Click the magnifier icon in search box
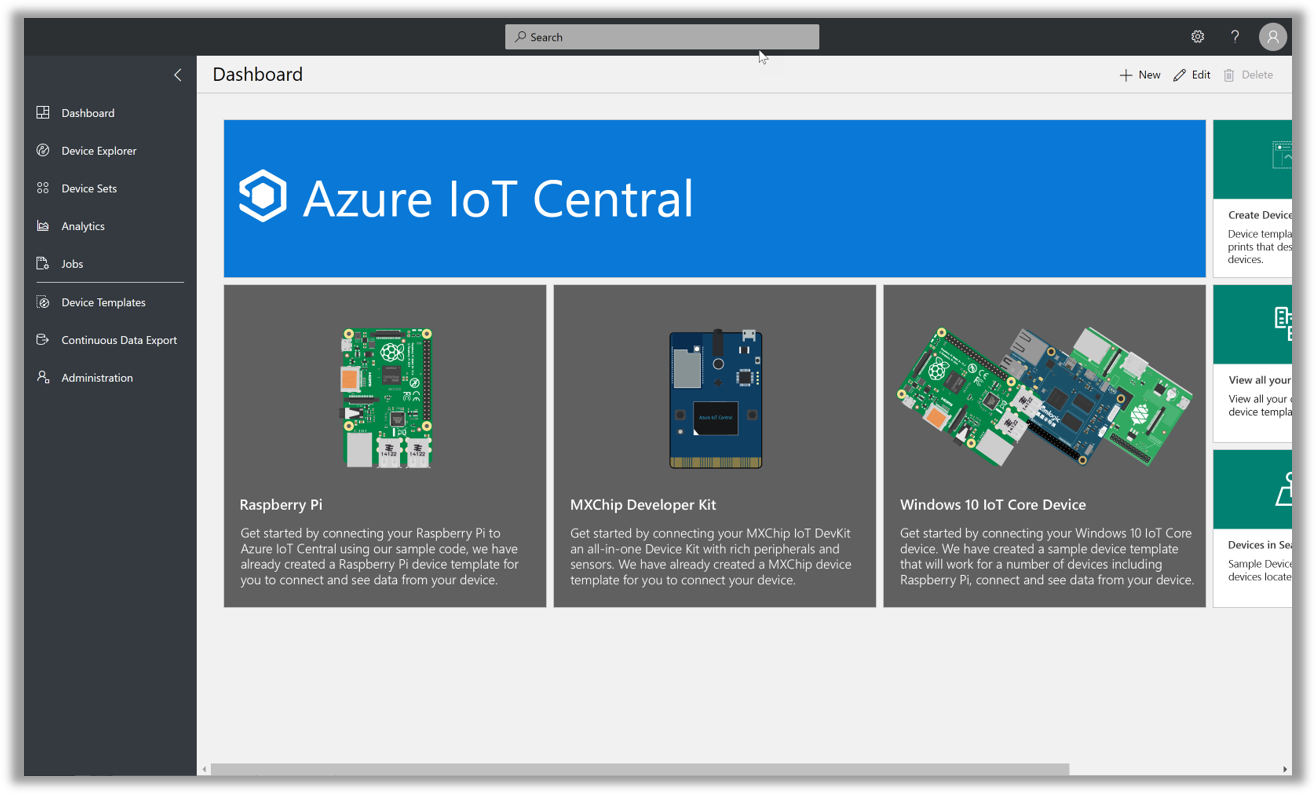1316x794 pixels. click(x=520, y=37)
